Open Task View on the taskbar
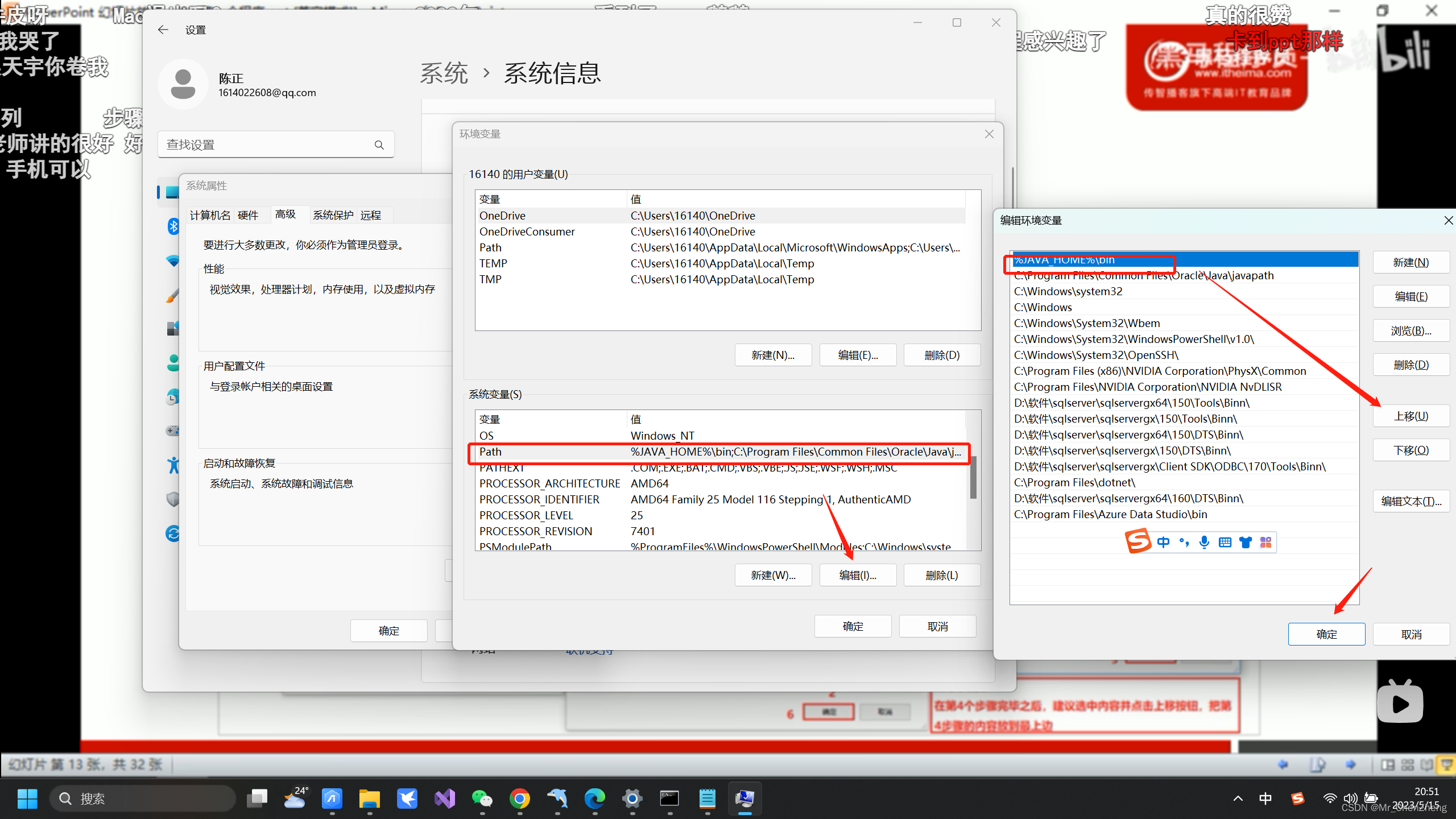 (x=257, y=799)
